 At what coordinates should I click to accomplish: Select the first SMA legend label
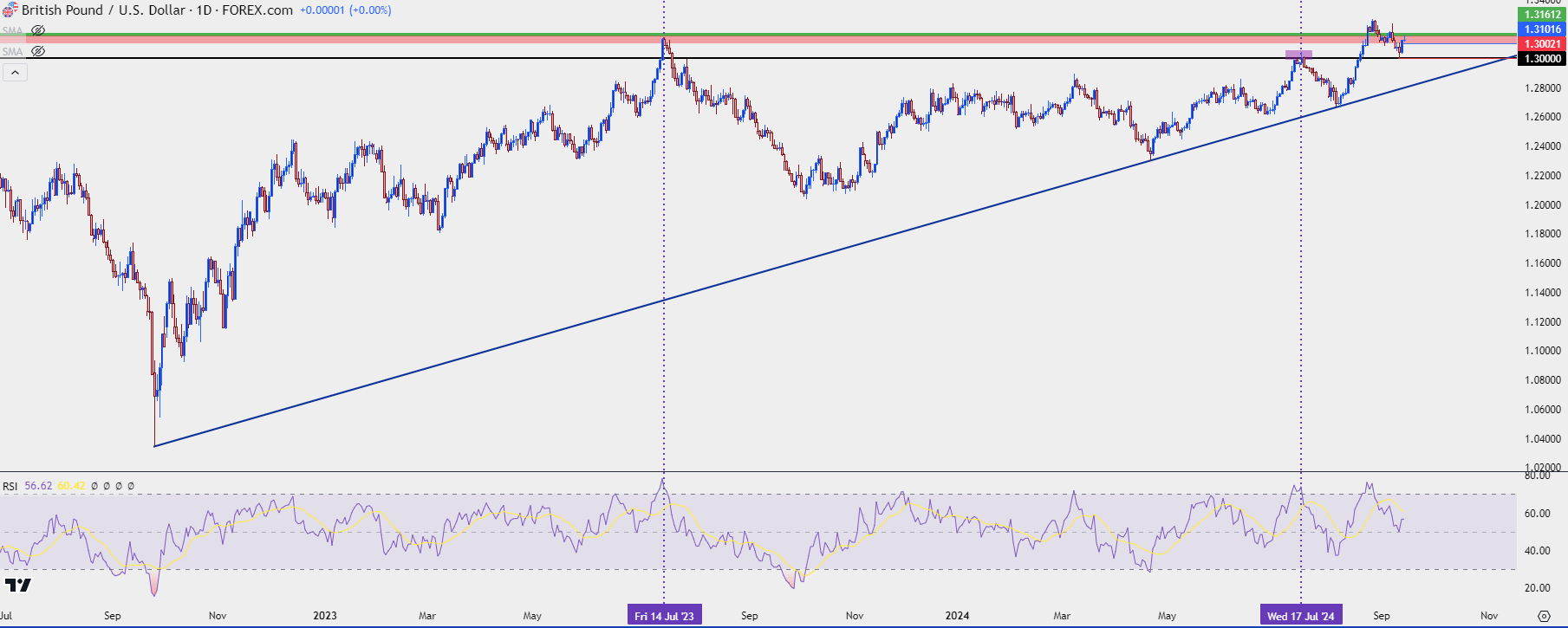[x=12, y=30]
